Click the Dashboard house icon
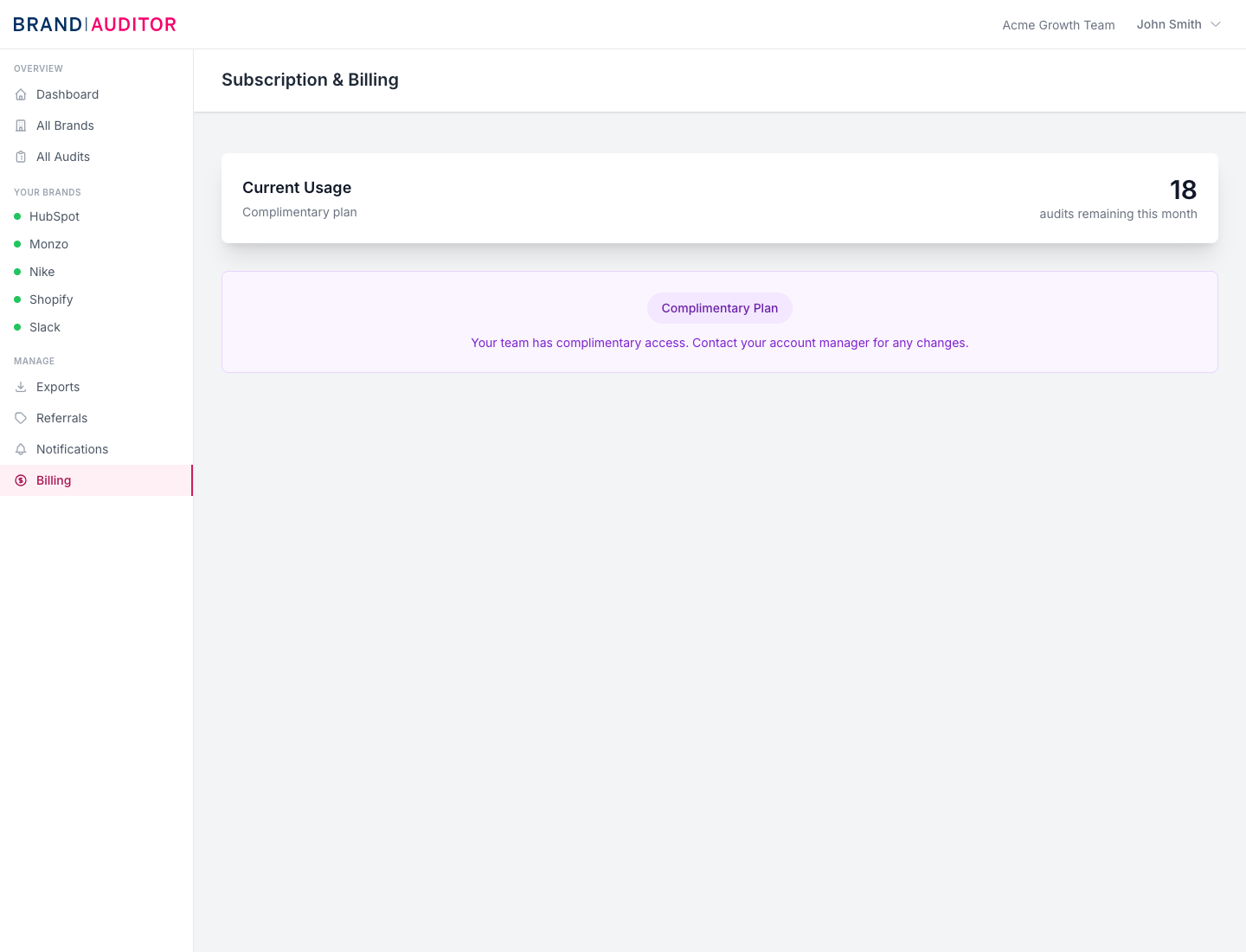1246x952 pixels. [21, 94]
